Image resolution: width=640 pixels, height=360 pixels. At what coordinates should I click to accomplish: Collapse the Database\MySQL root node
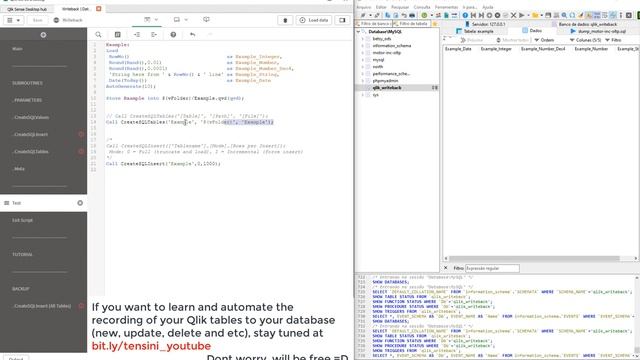(x=358, y=31)
